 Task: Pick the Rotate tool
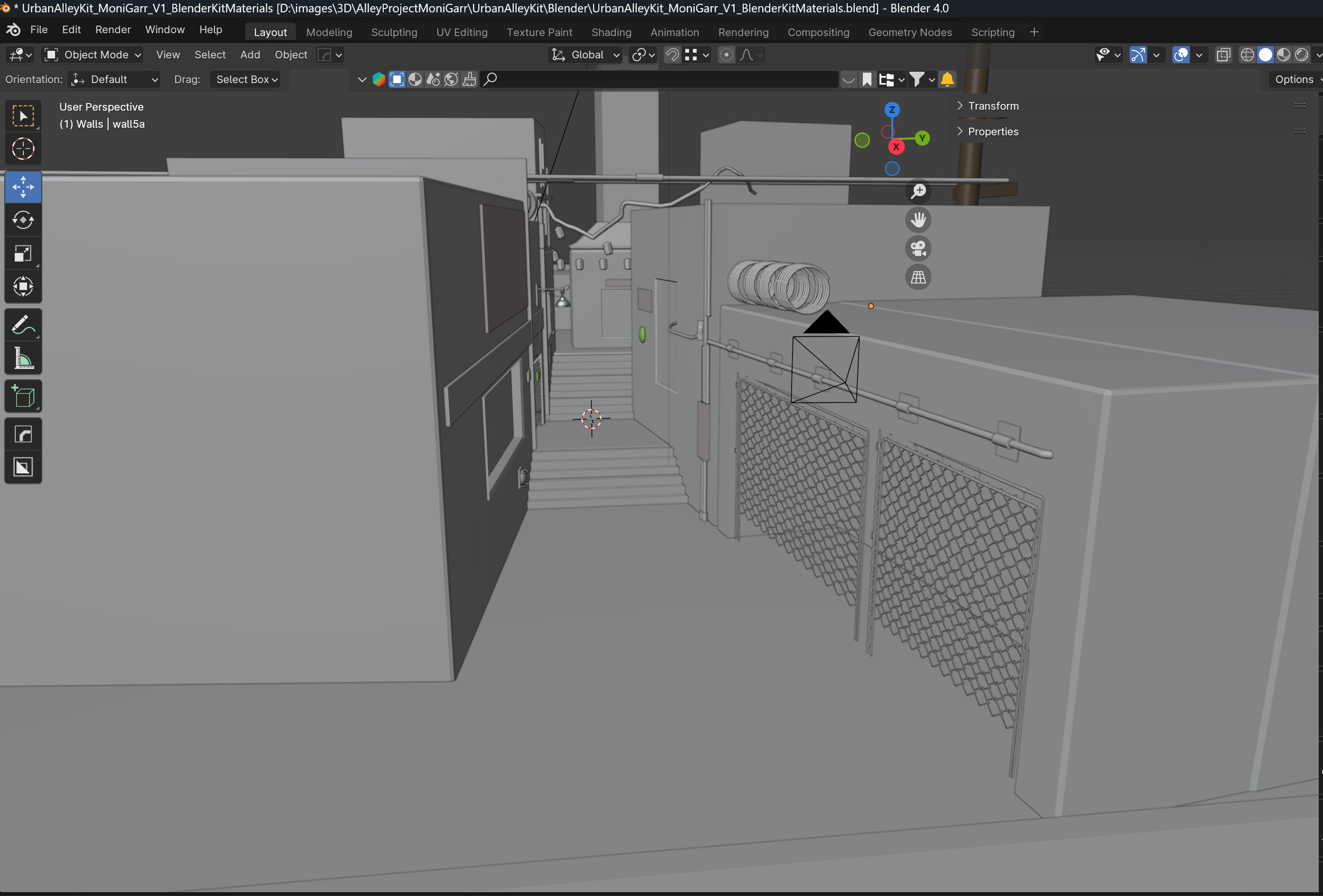23,220
